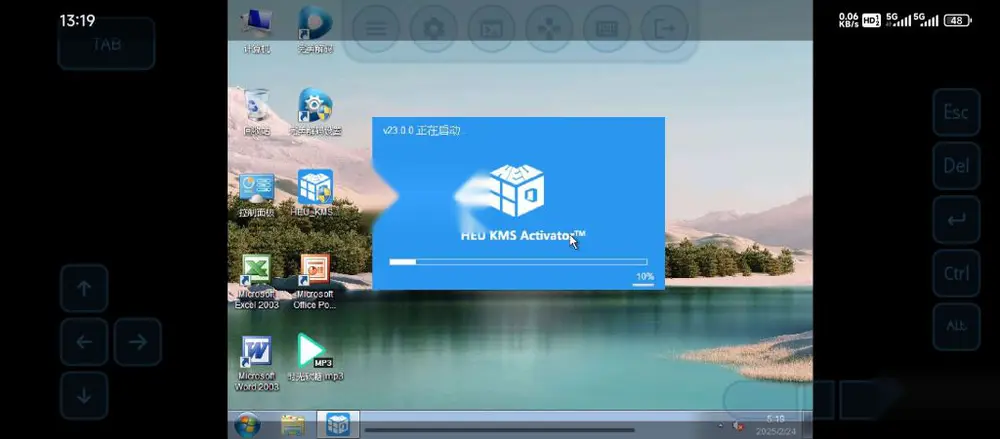The height and width of the screenshot is (439, 1000).
Task: Open the Computer desktop icon
Action: click(256, 29)
